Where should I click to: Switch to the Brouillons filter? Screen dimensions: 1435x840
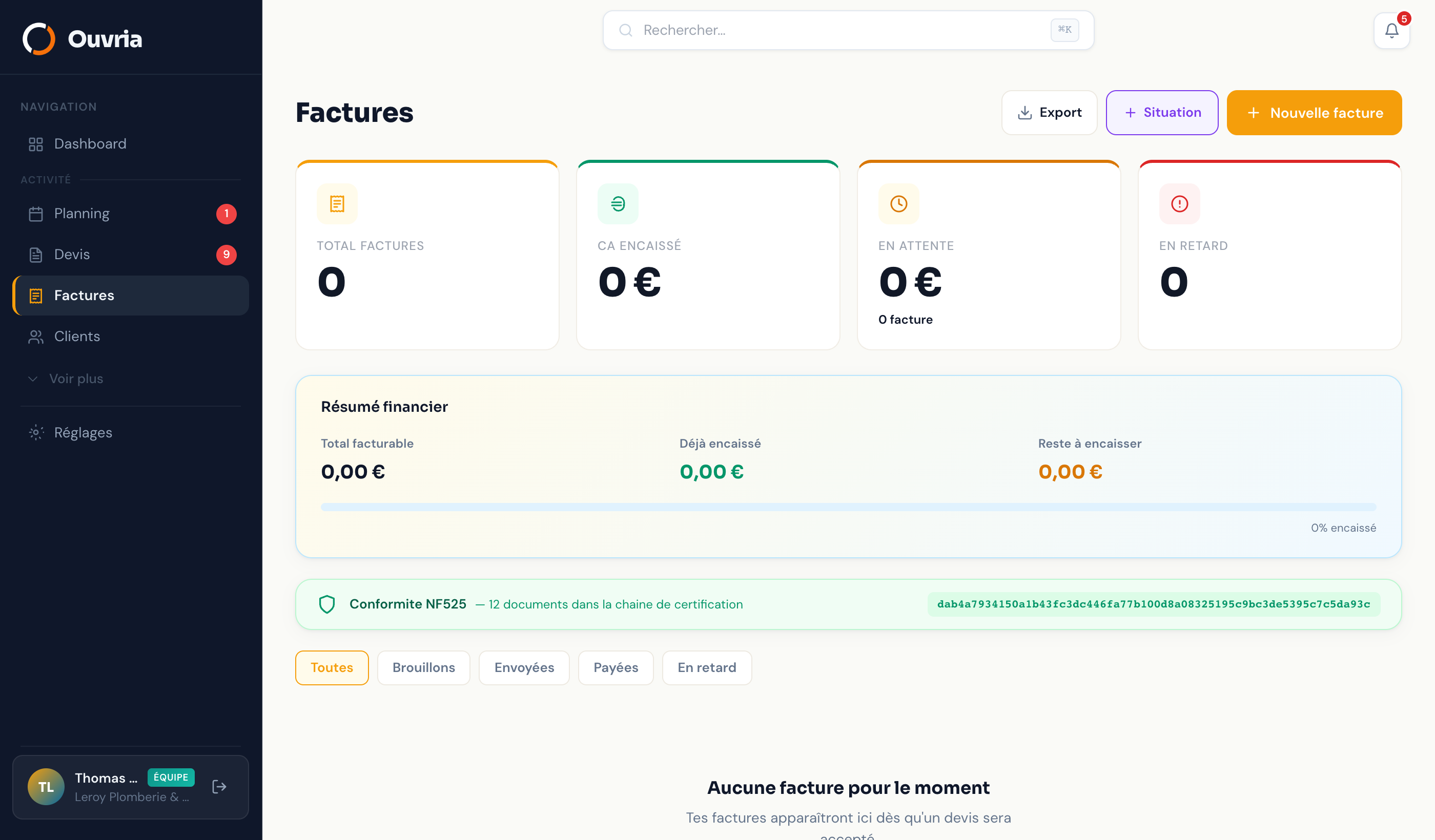[424, 667]
